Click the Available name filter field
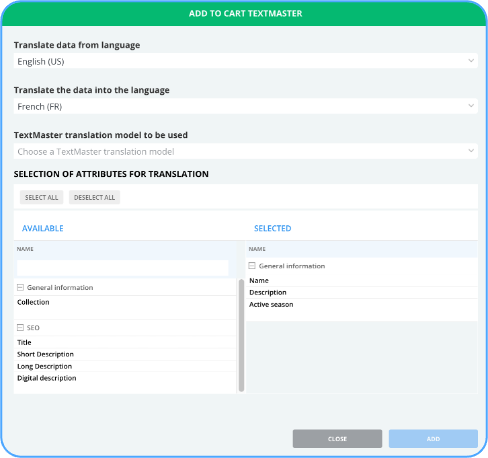 (x=123, y=268)
